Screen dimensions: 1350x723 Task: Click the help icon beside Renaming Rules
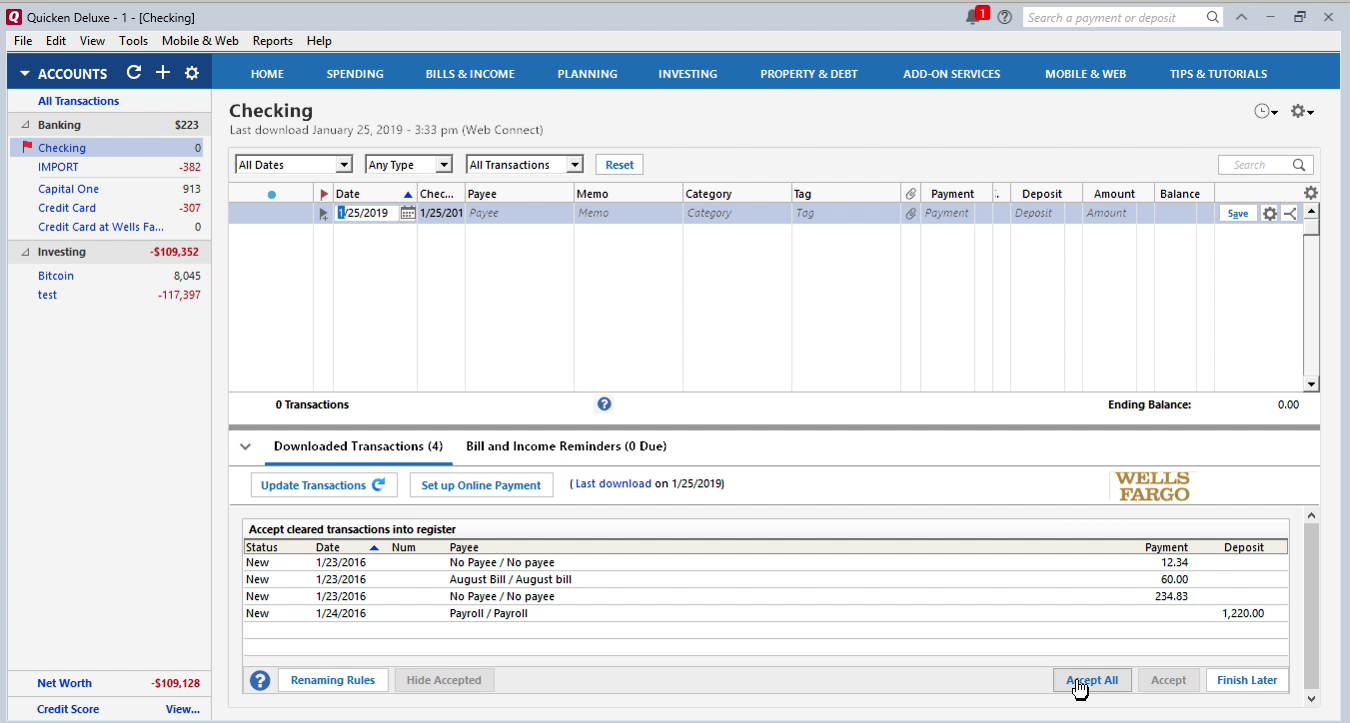pyautogui.click(x=260, y=680)
